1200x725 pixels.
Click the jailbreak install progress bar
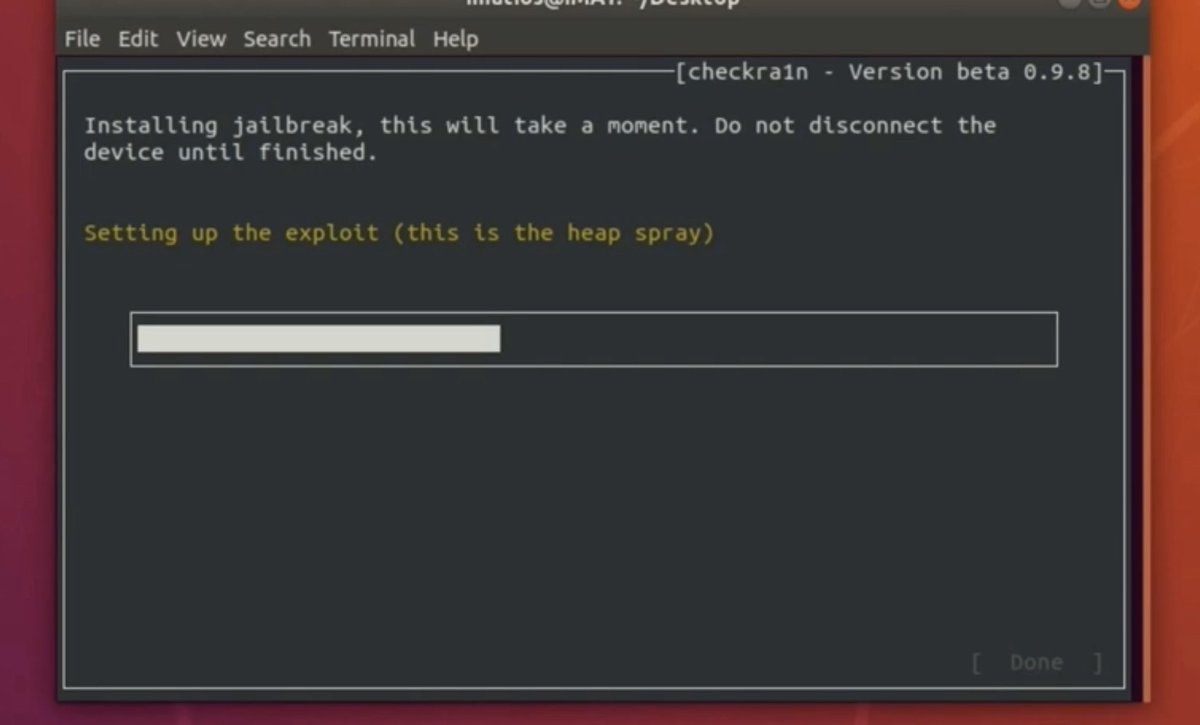click(x=594, y=339)
